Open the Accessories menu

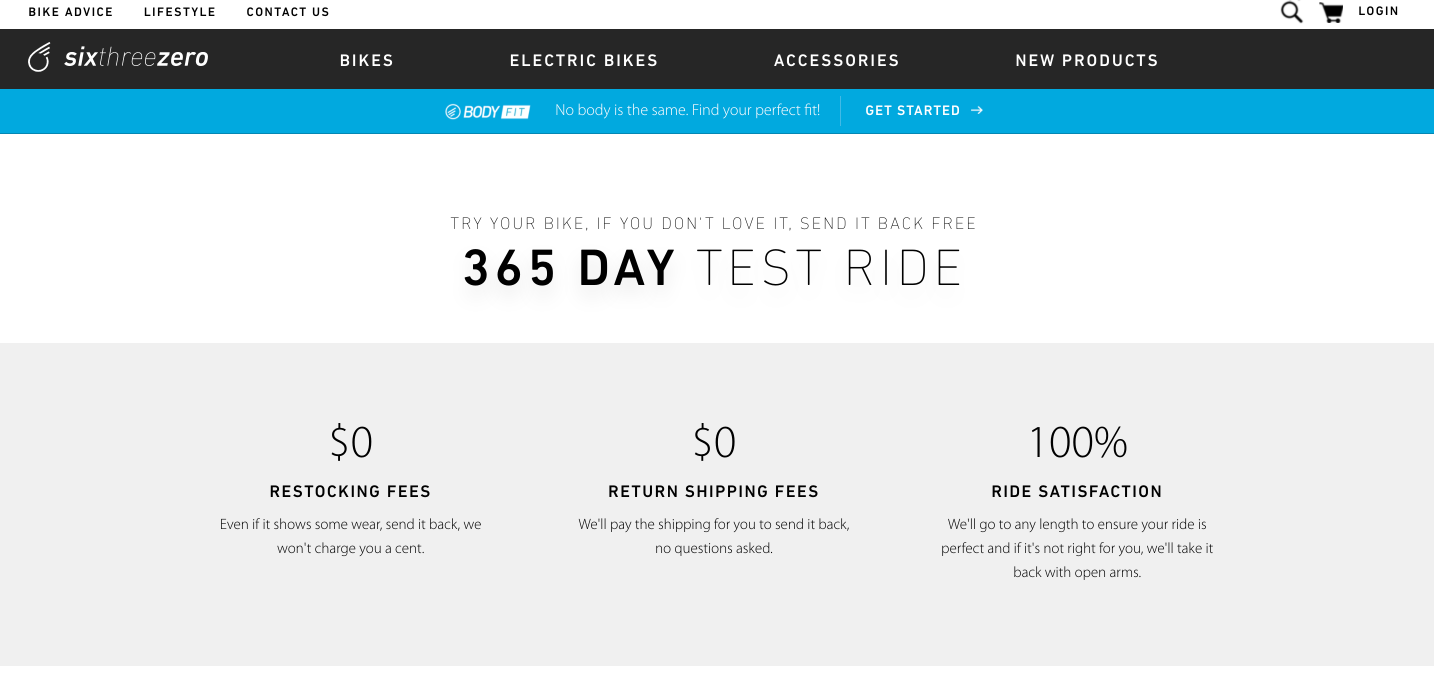click(837, 60)
